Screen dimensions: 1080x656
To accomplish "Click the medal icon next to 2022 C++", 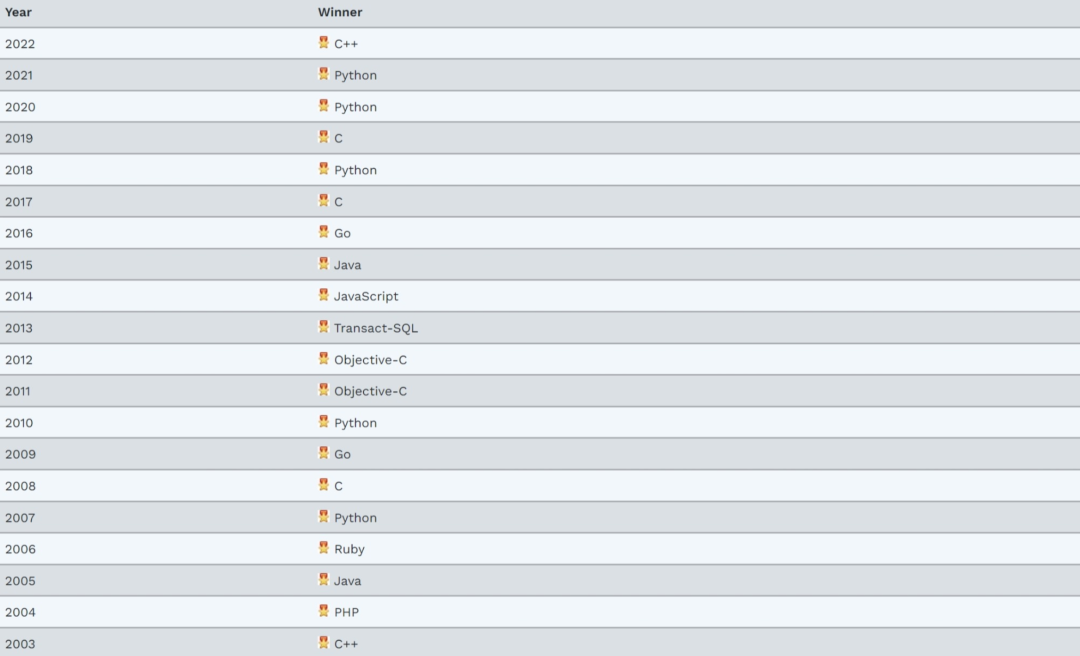I will 323,42.
